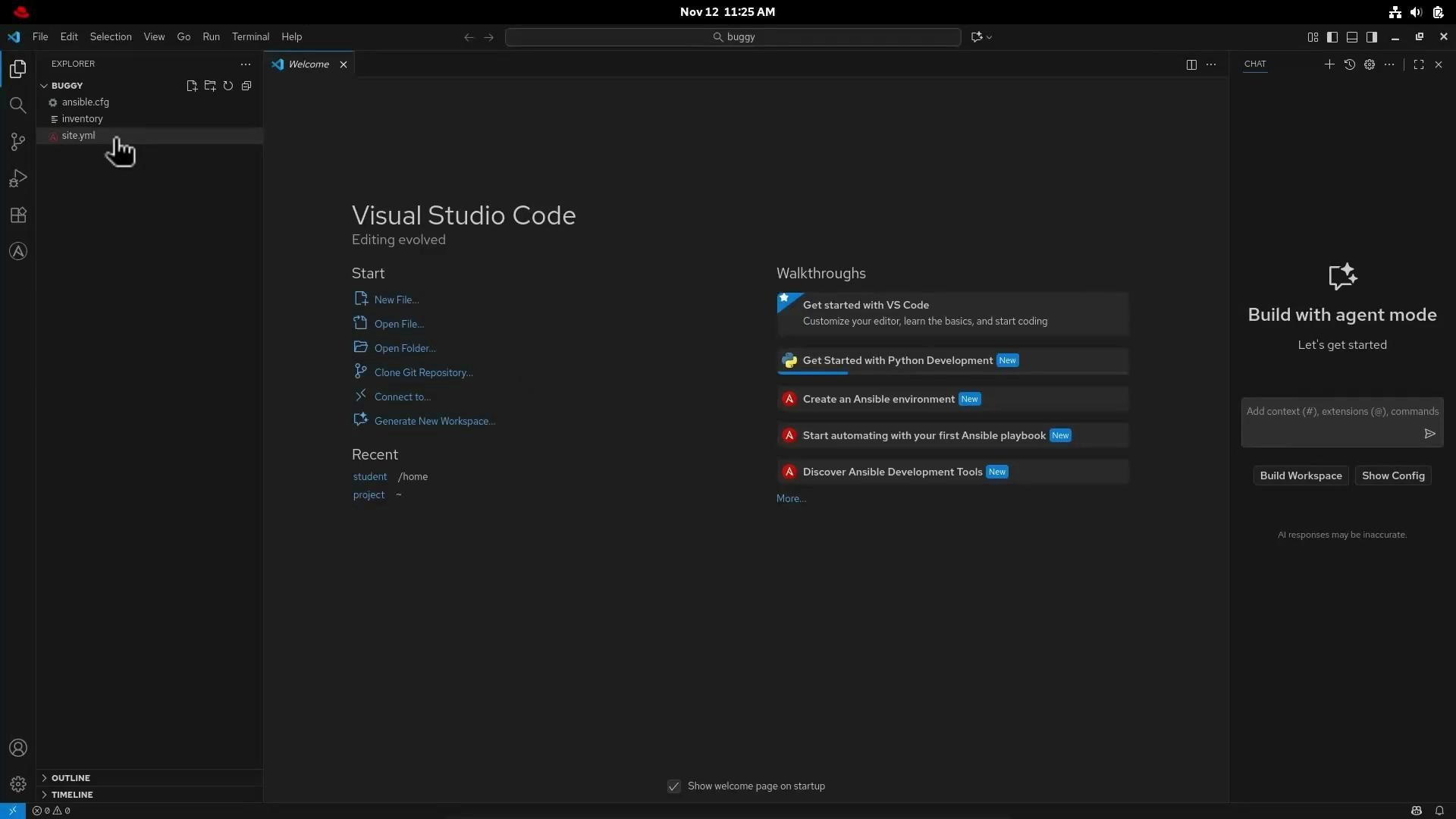1456x819 pixels.
Task: Close the Welcome tab
Action: coord(343,64)
